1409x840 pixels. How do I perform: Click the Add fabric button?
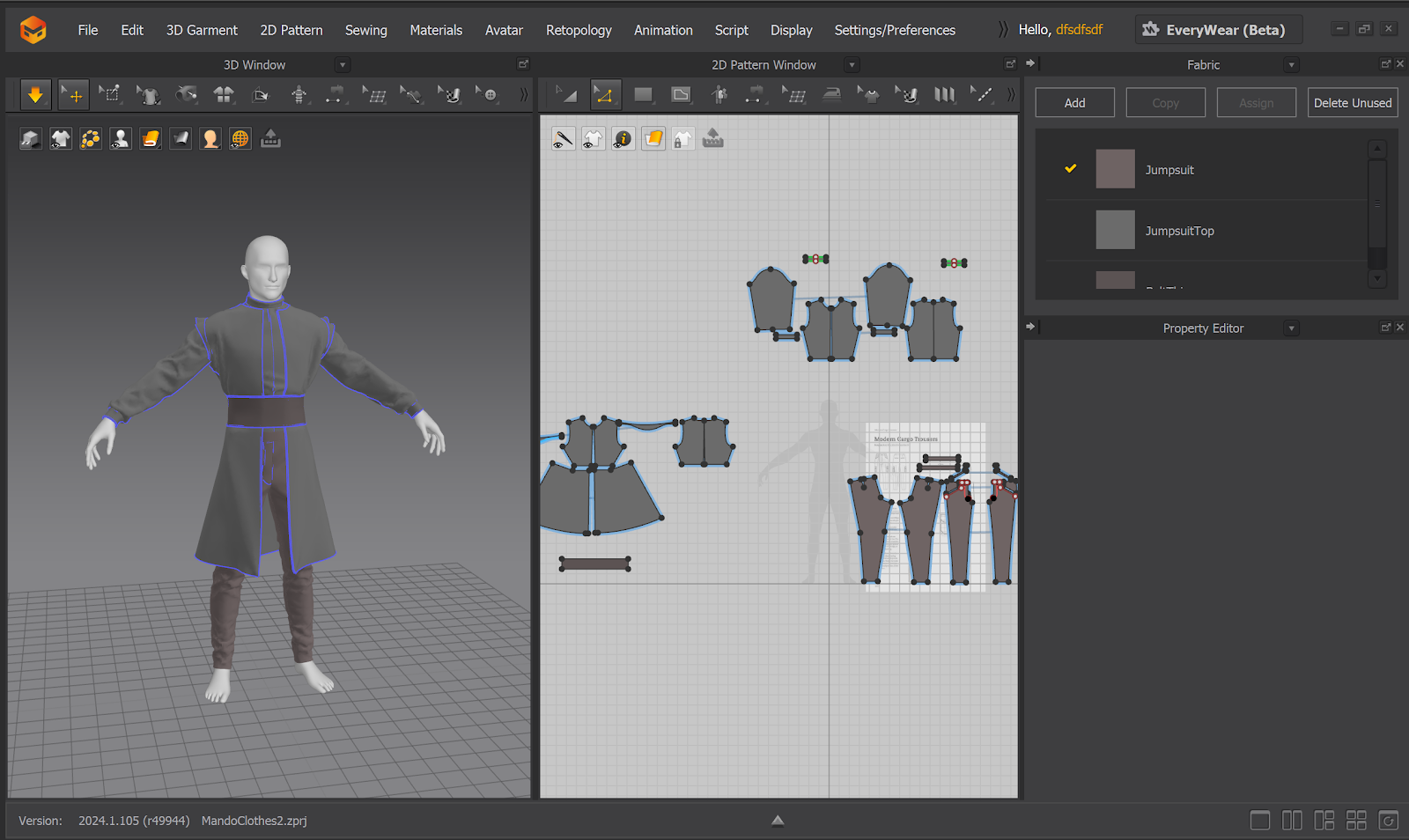point(1074,103)
